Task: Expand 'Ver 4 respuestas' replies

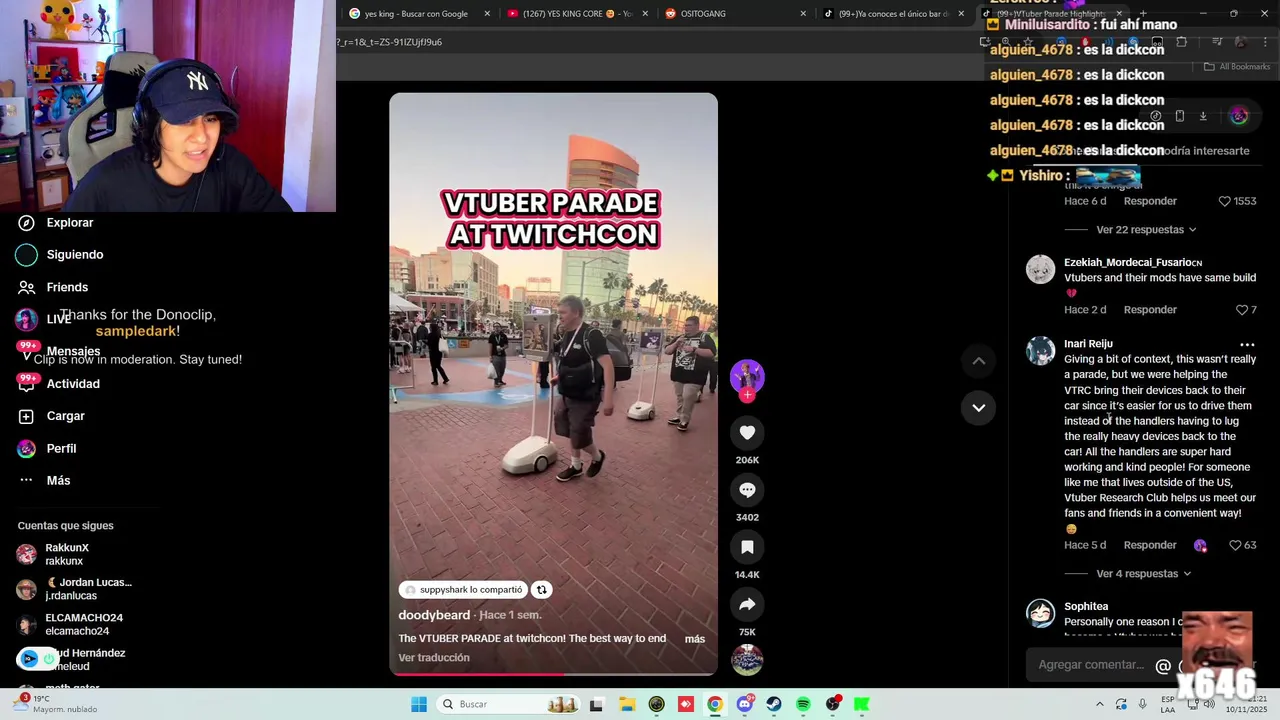Action: point(1143,574)
